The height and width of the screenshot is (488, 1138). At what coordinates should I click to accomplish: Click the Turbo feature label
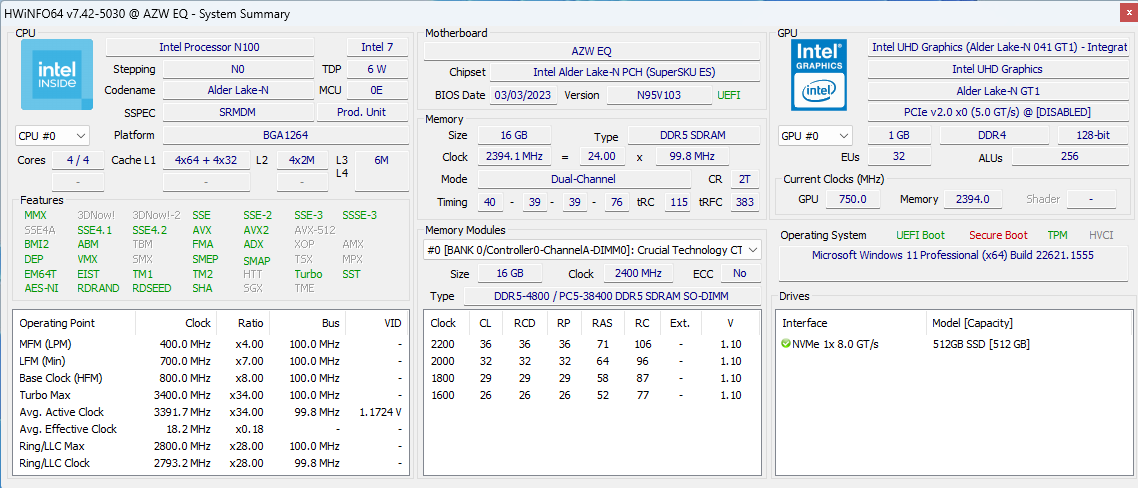click(308, 274)
